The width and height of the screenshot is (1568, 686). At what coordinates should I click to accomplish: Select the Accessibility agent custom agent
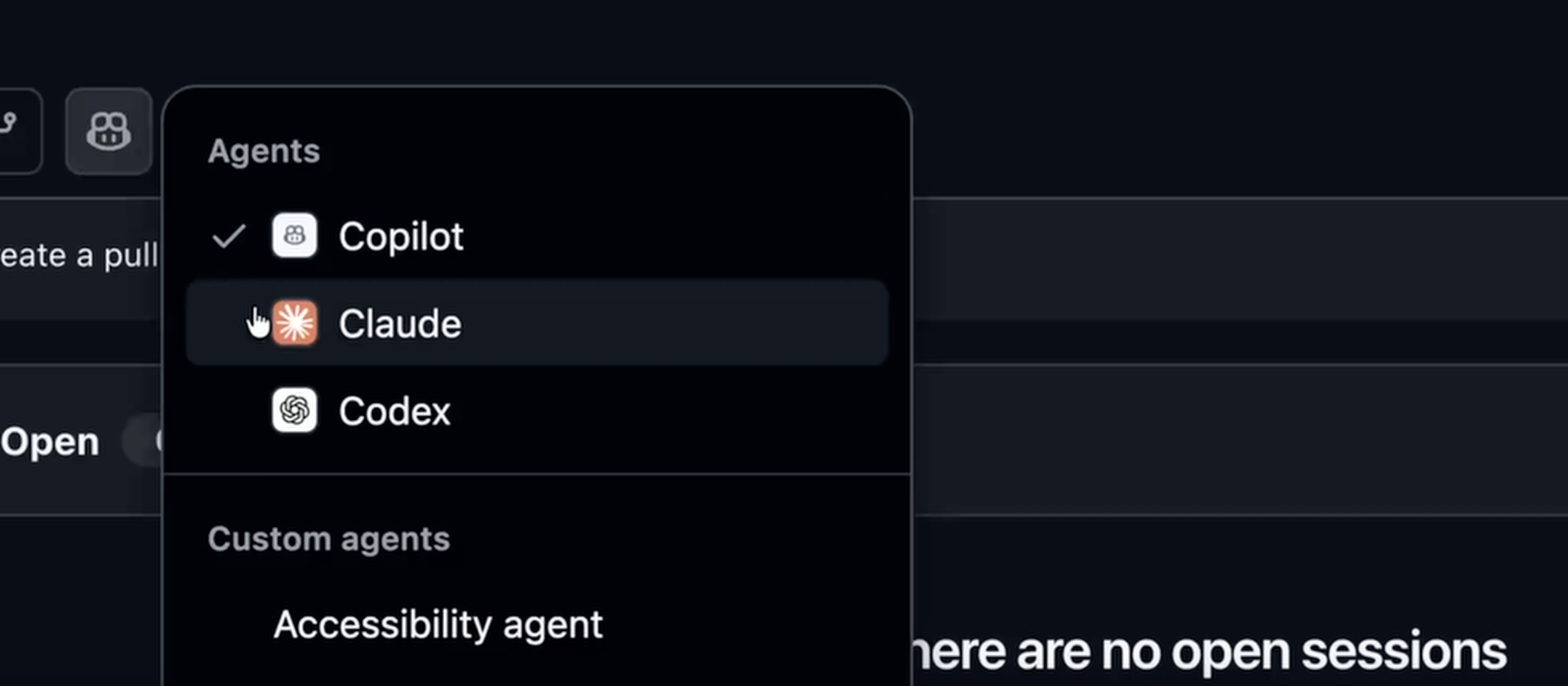[438, 625]
